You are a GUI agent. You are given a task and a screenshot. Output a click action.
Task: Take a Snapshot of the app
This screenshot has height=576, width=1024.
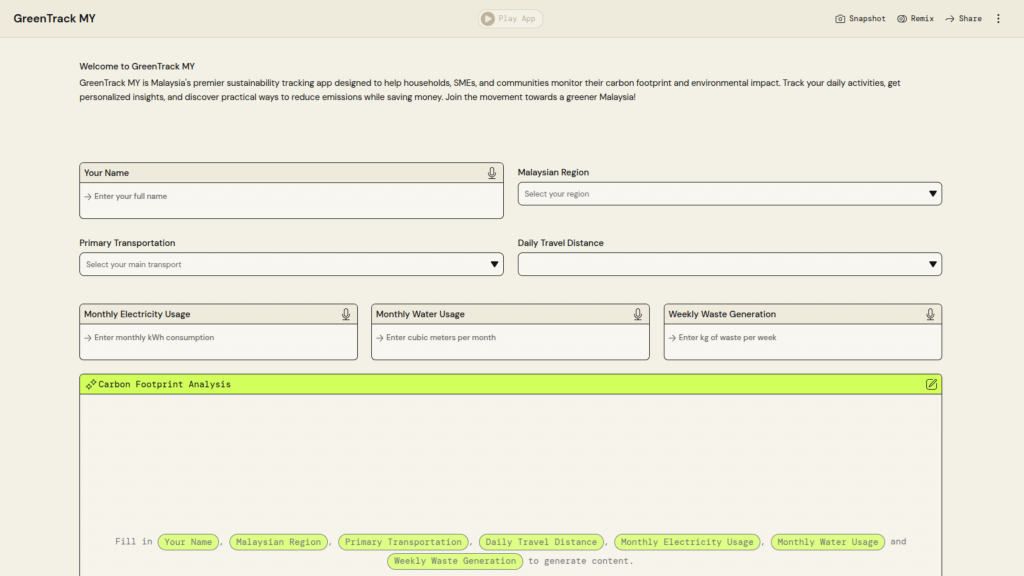pos(861,19)
